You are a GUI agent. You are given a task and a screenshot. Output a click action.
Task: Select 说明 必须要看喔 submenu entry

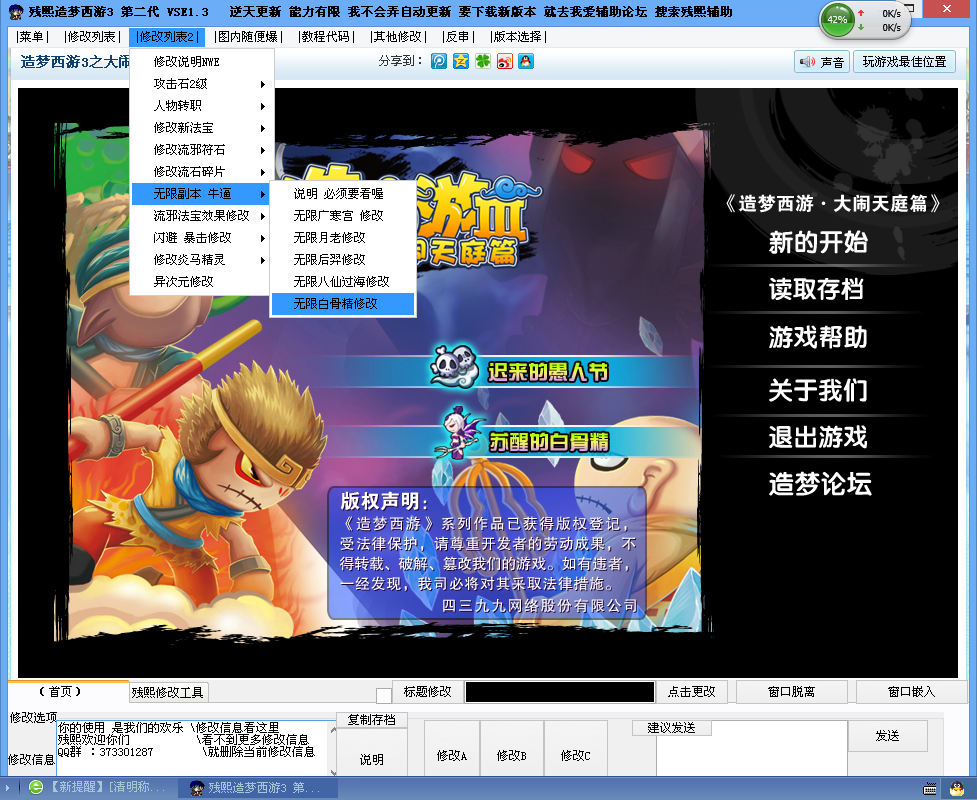coord(343,194)
